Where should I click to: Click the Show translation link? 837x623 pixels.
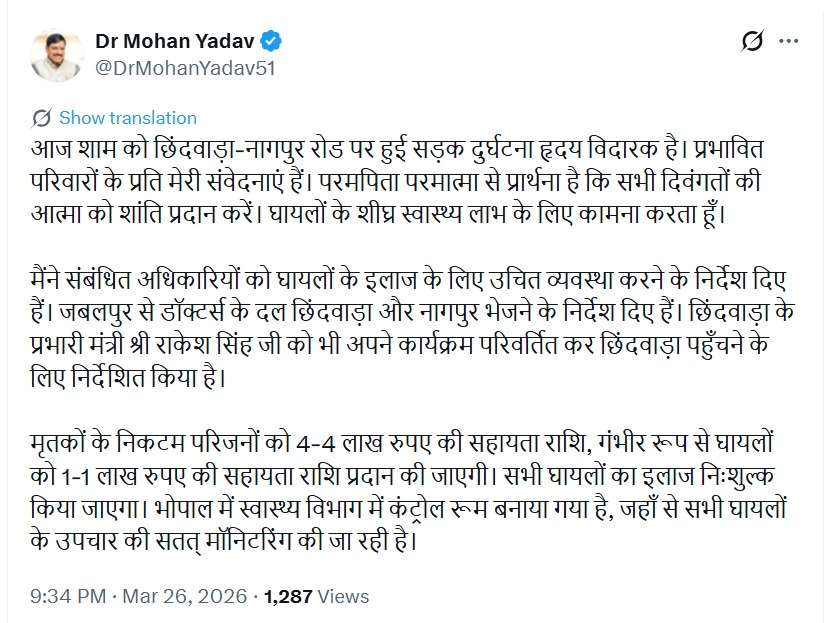[x=128, y=118]
